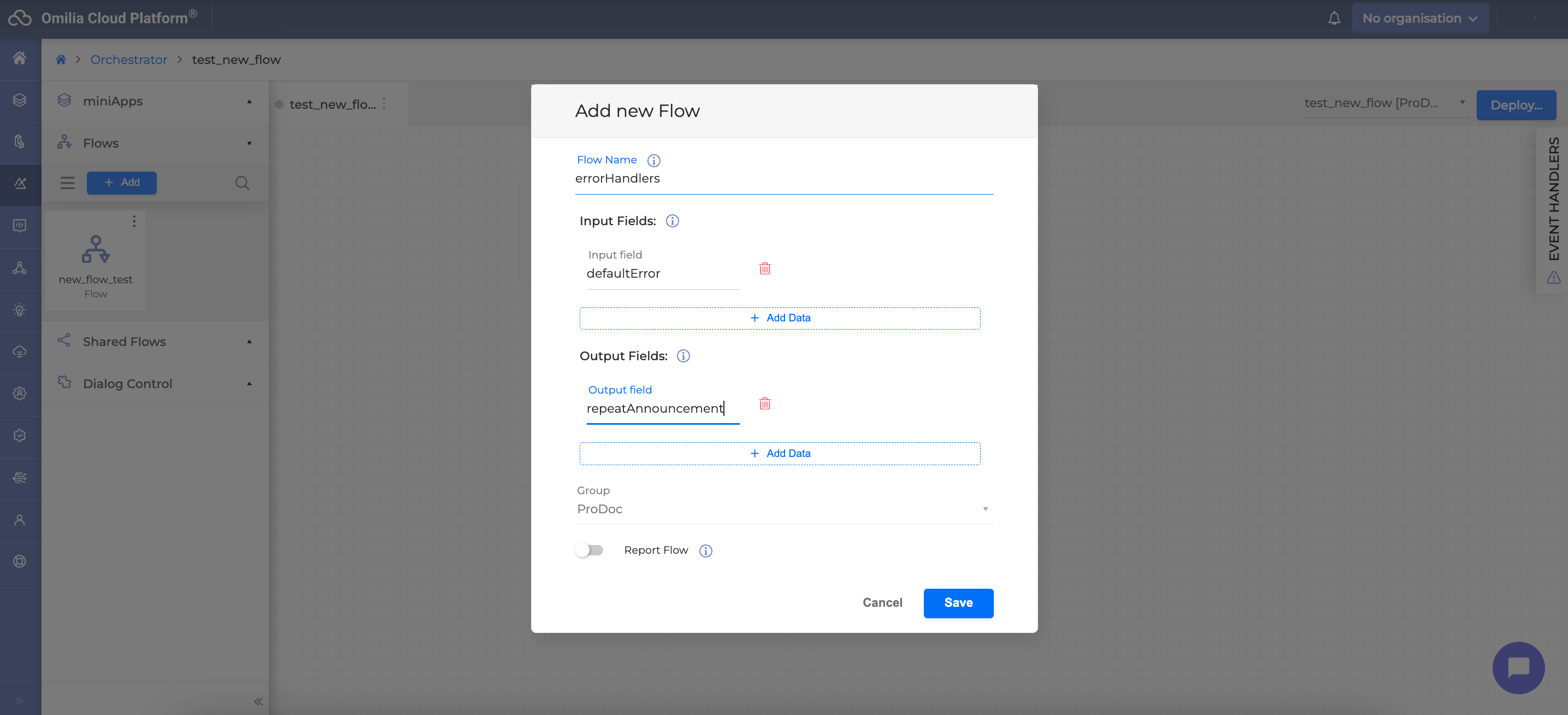Open the notifications bell
Image resolution: width=1568 pixels, height=715 pixels.
coord(1334,18)
